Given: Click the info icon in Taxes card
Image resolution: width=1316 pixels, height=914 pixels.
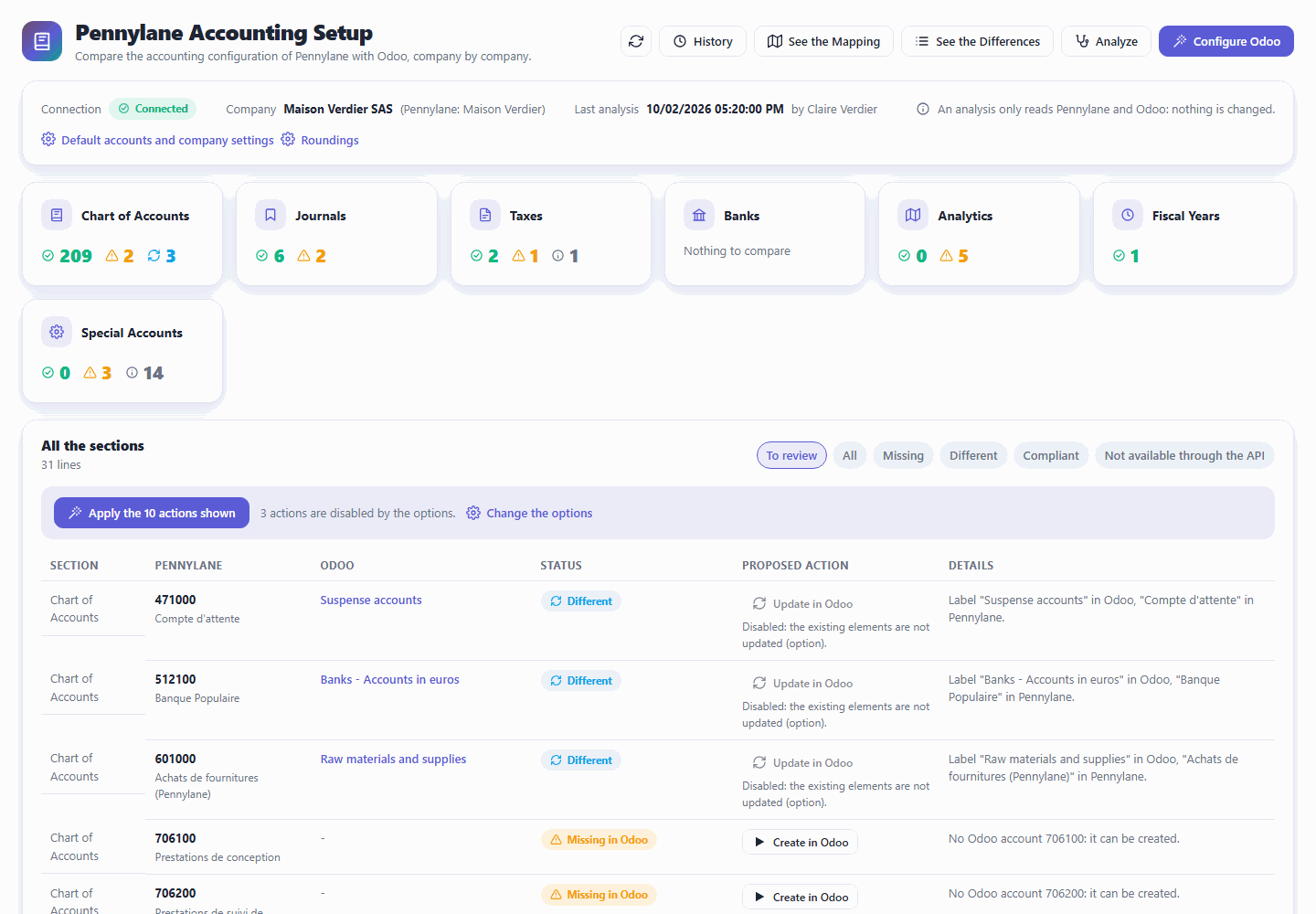Looking at the screenshot, I should point(557,256).
